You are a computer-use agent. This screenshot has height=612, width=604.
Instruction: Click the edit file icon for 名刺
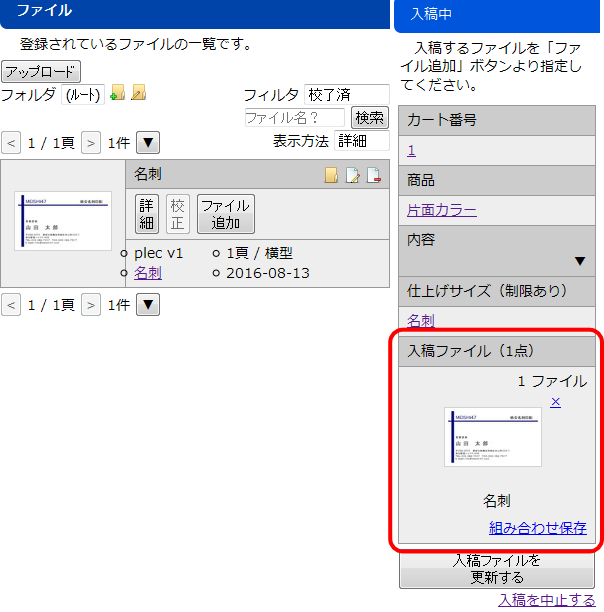click(x=352, y=175)
